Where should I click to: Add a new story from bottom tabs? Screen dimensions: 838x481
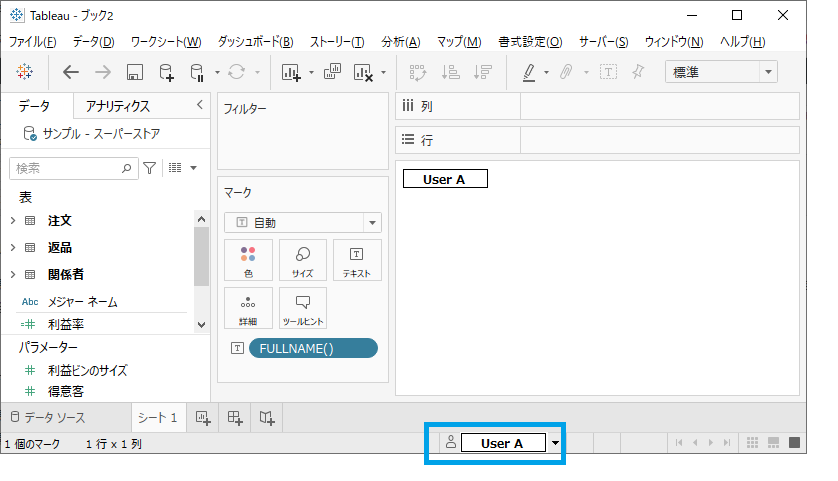click(267, 417)
